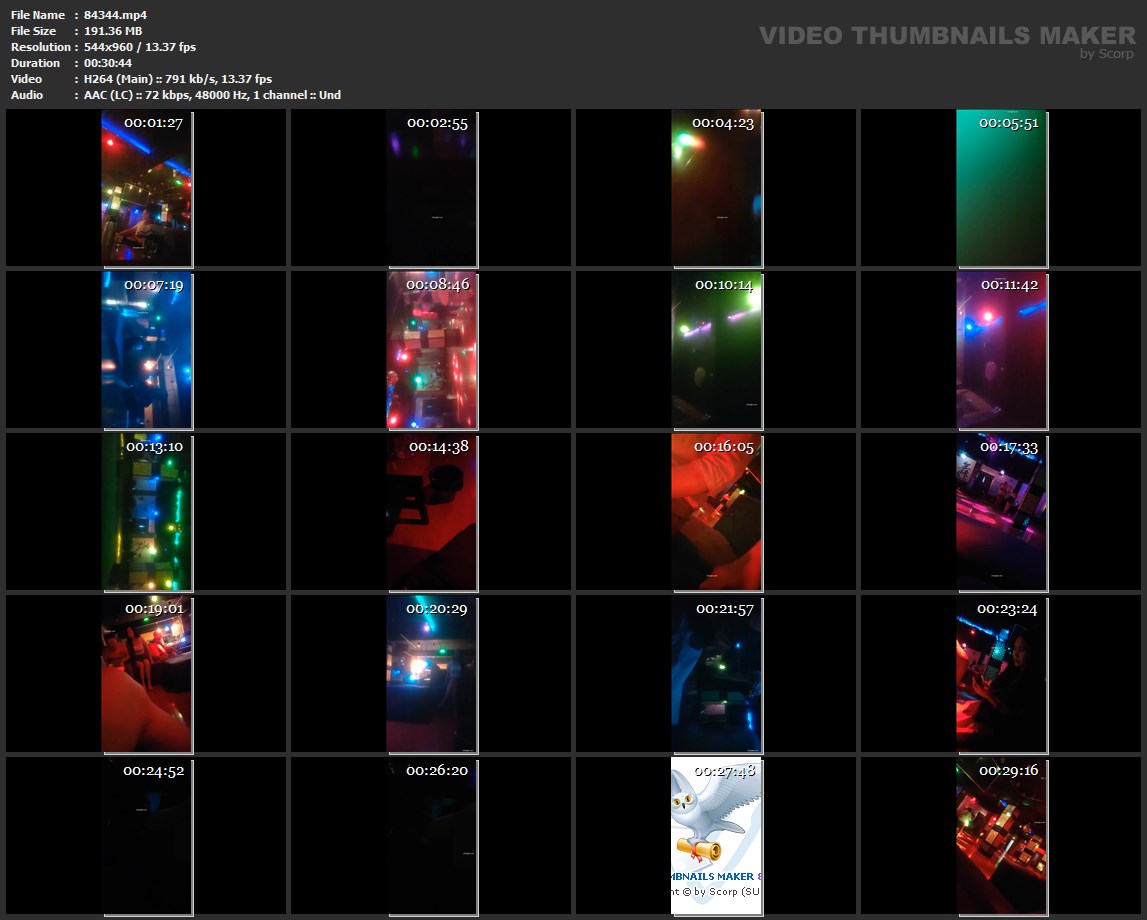Click the frame stamped 00:23:24
This screenshot has width=1147, height=920.
point(1001,674)
